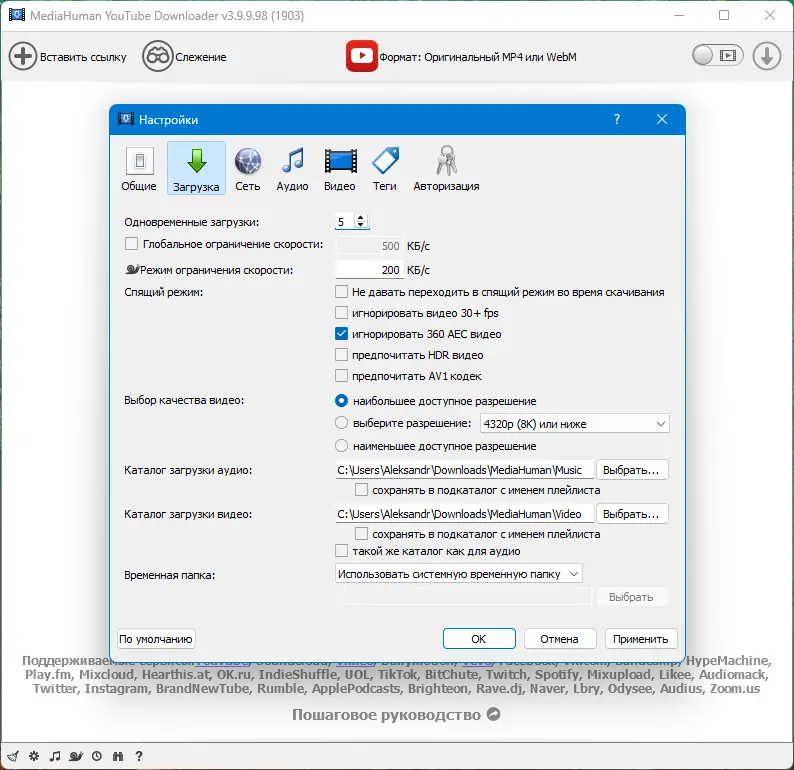794x770 pixels.
Task: Click the simultaneous downloads value field
Action: click(x=345, y=222)
